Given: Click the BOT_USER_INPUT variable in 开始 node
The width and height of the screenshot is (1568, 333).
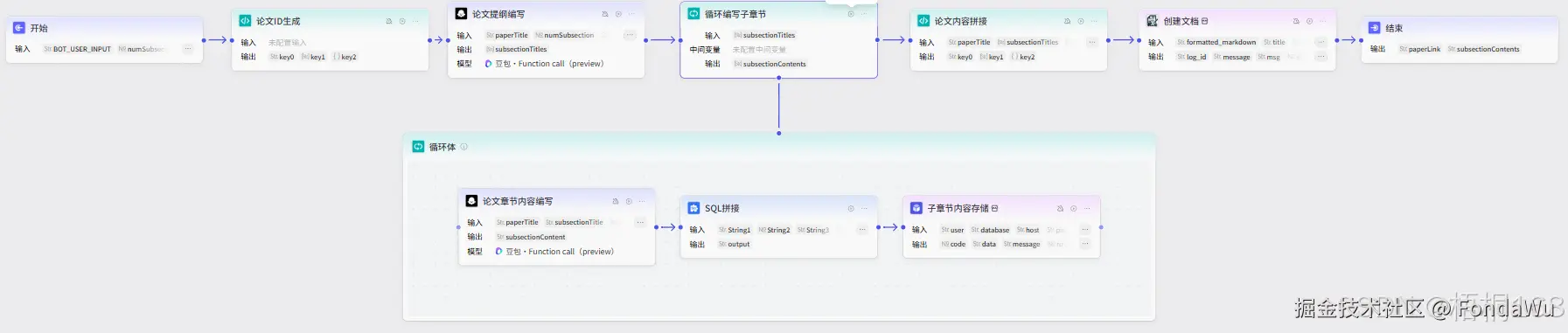Looking at the screenshot, I should tap(78, 49).
